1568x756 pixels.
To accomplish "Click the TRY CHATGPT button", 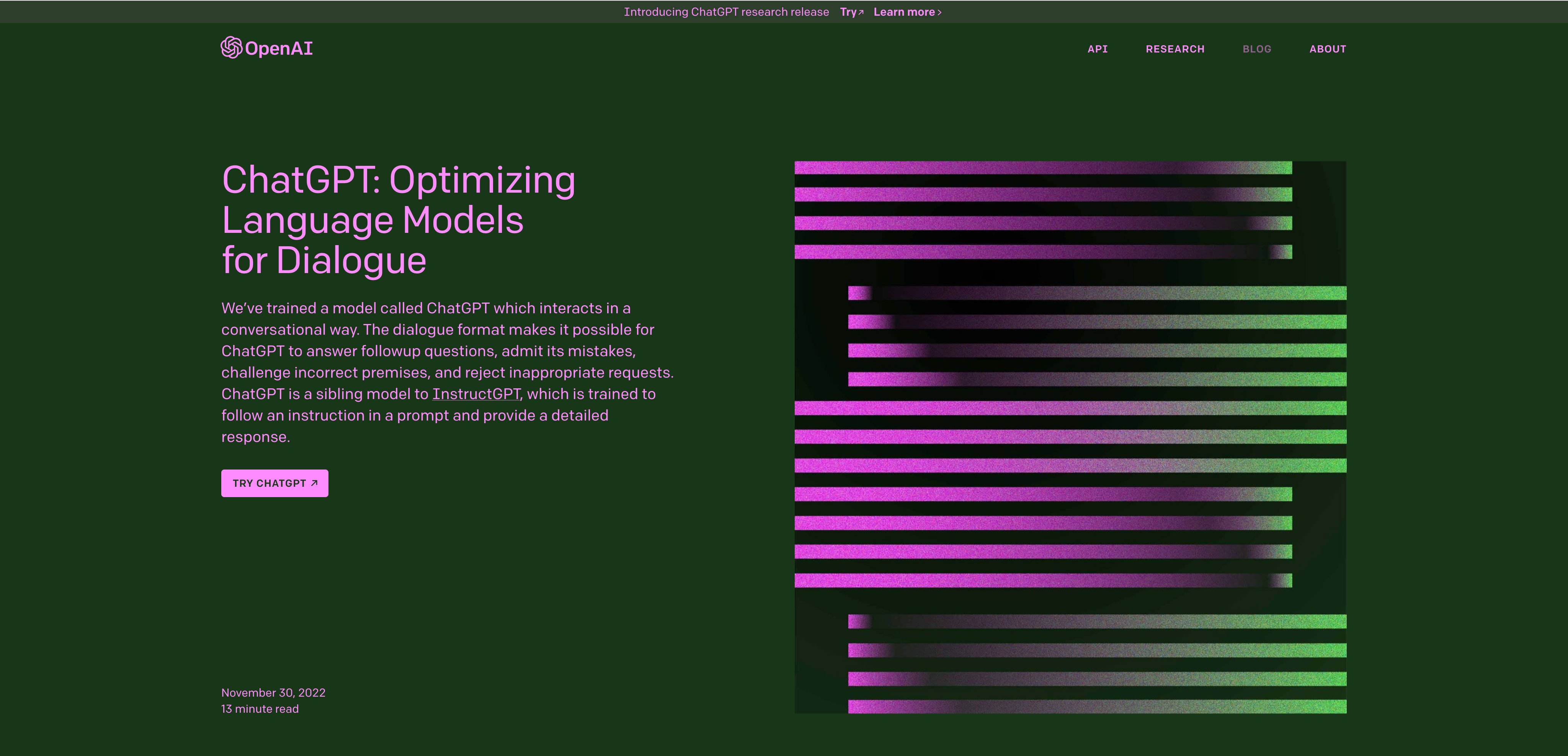I will (274, 483).
